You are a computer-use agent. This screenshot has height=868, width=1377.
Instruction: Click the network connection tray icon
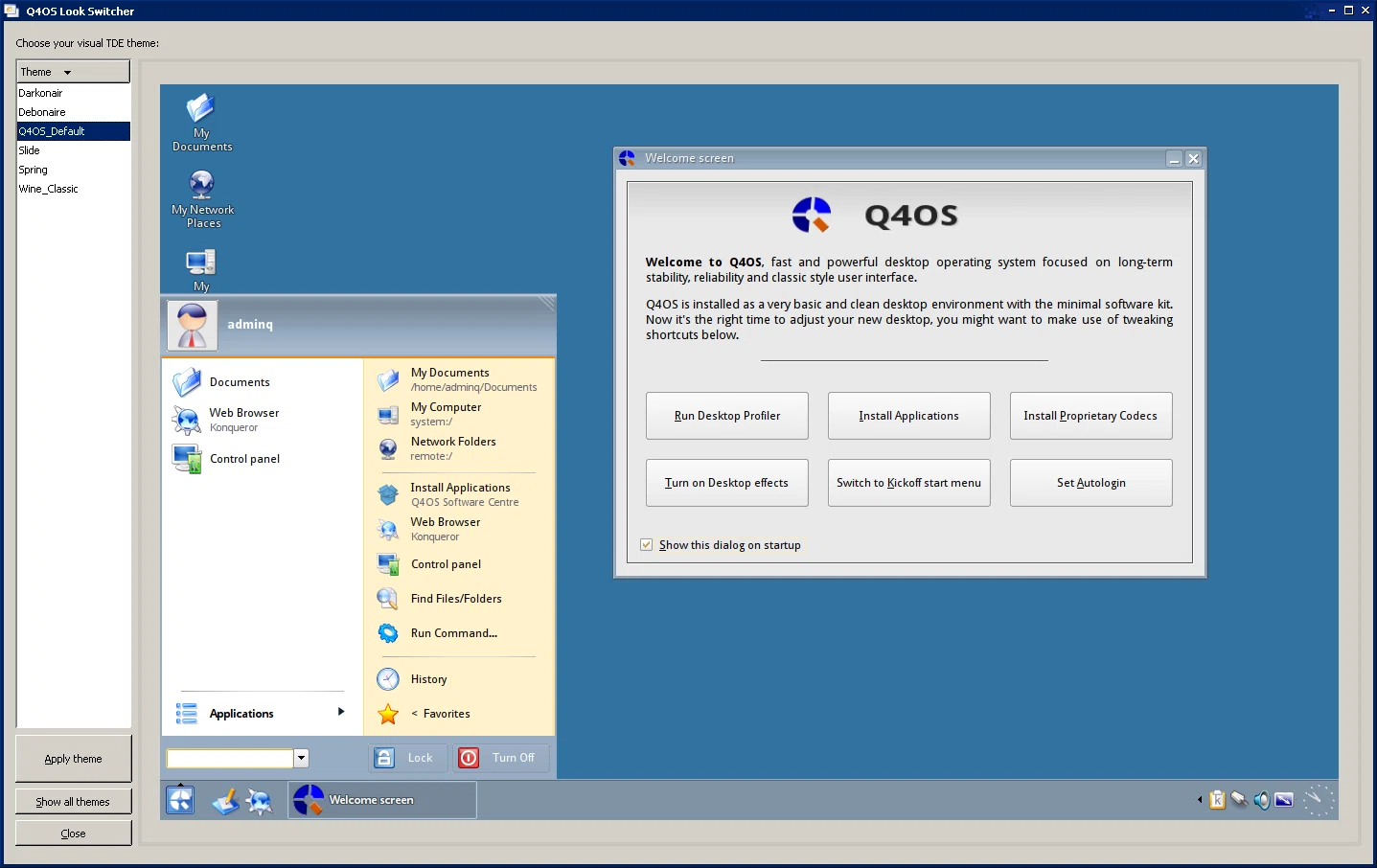pos(1239,800)
